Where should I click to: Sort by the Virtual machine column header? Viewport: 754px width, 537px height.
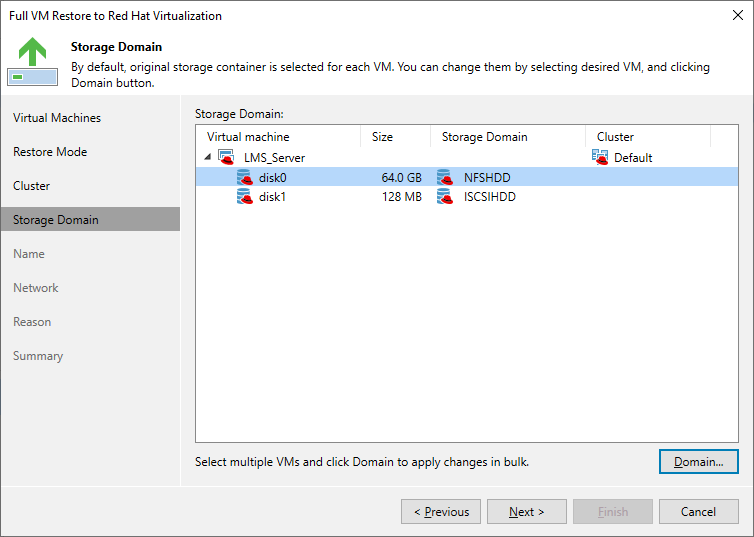coord(248,137)
